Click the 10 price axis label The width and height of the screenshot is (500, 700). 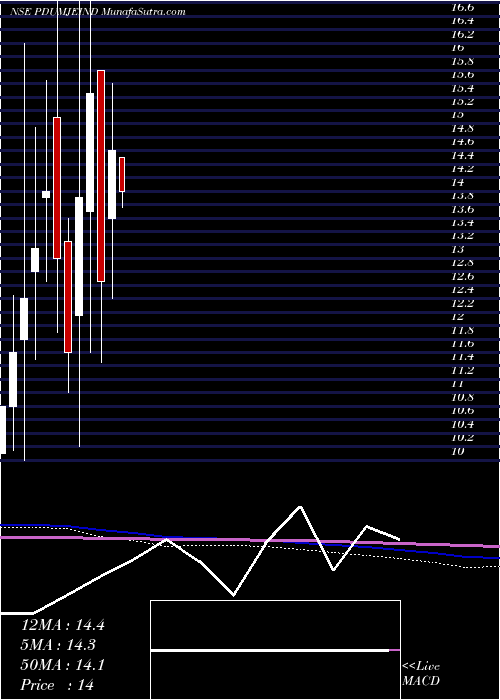pos(458,451)
